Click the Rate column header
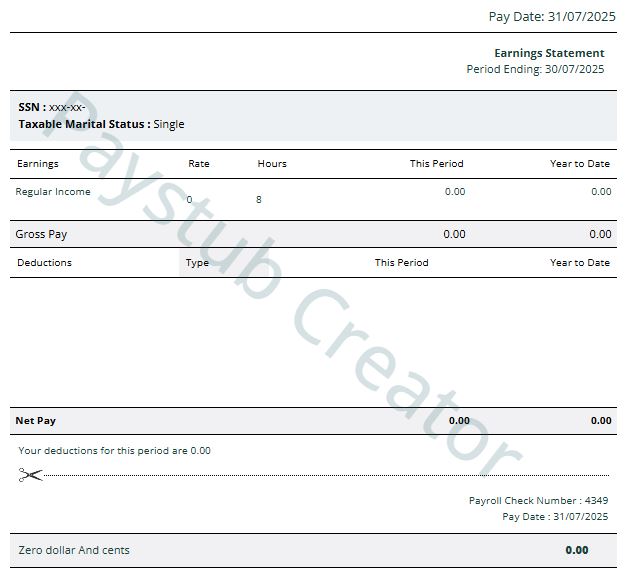Screen dimensions: 627x587 point(199,163)
